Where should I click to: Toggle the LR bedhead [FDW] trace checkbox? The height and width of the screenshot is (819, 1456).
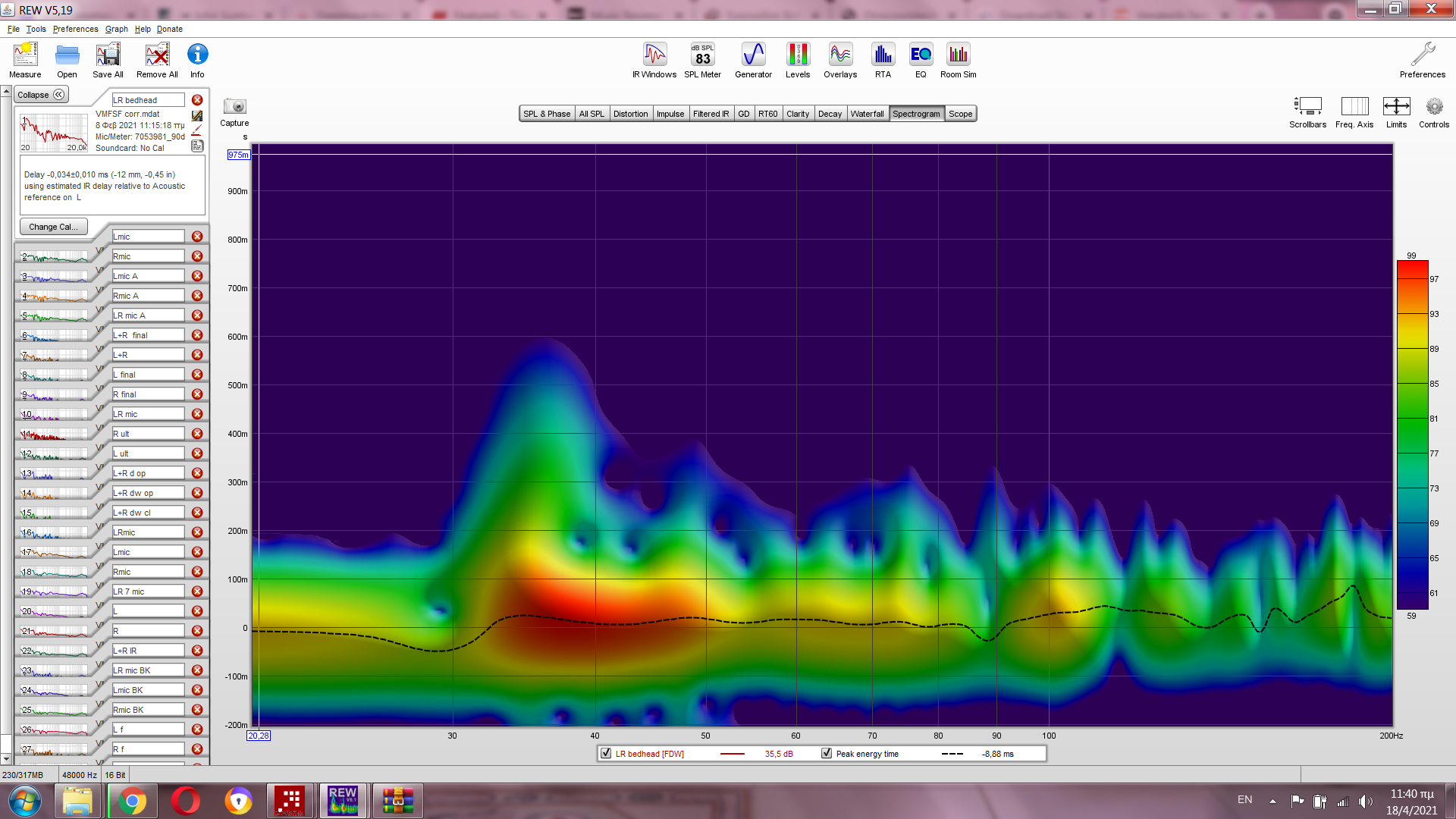click(x=606, y=754)
